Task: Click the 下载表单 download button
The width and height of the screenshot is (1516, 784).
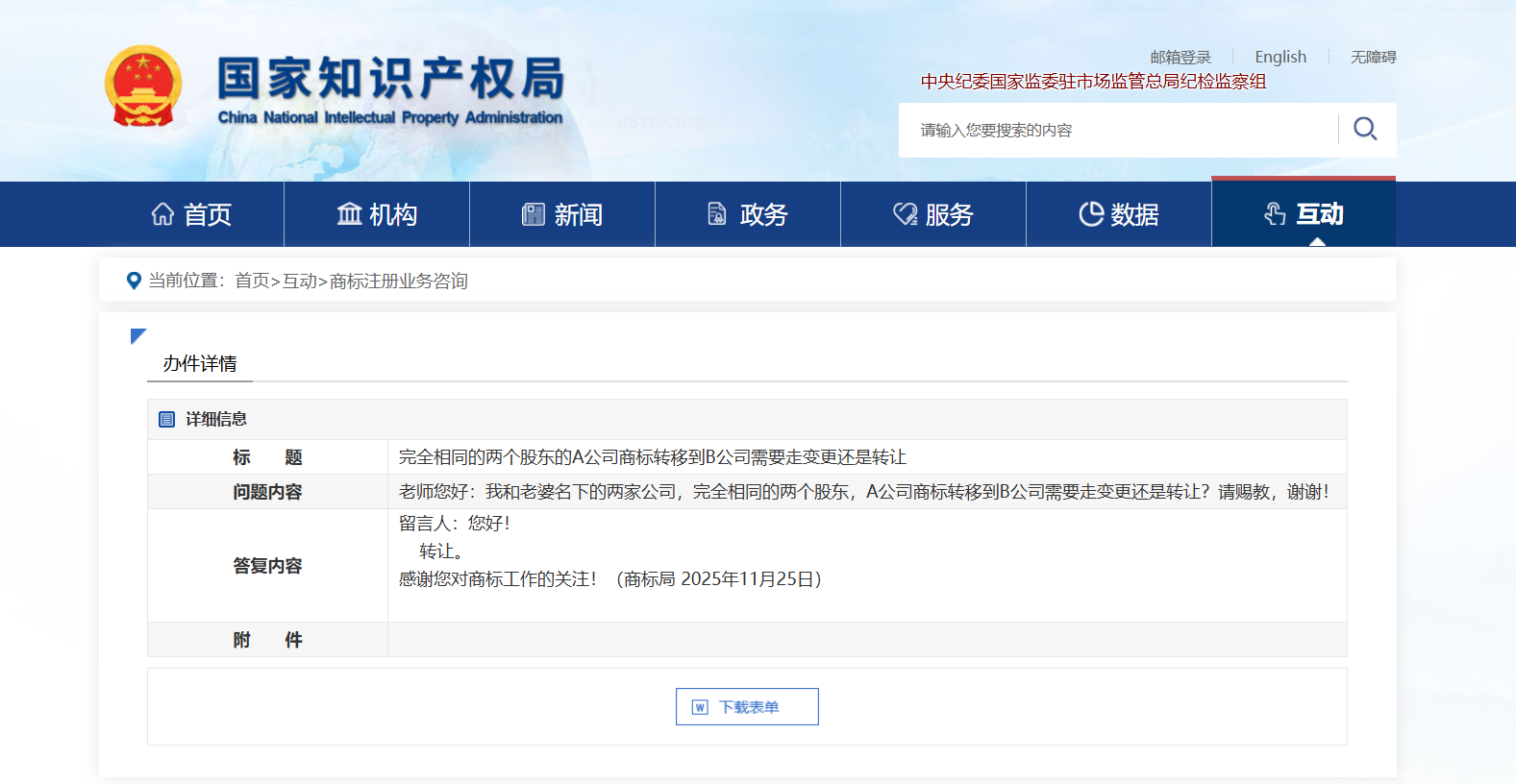Action: (747, 707)
